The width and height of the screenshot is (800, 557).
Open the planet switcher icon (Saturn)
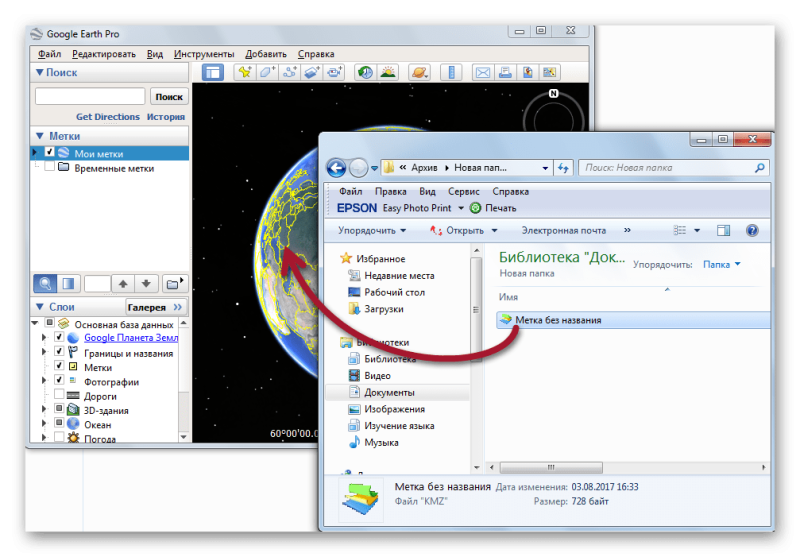tap(419, 72)
